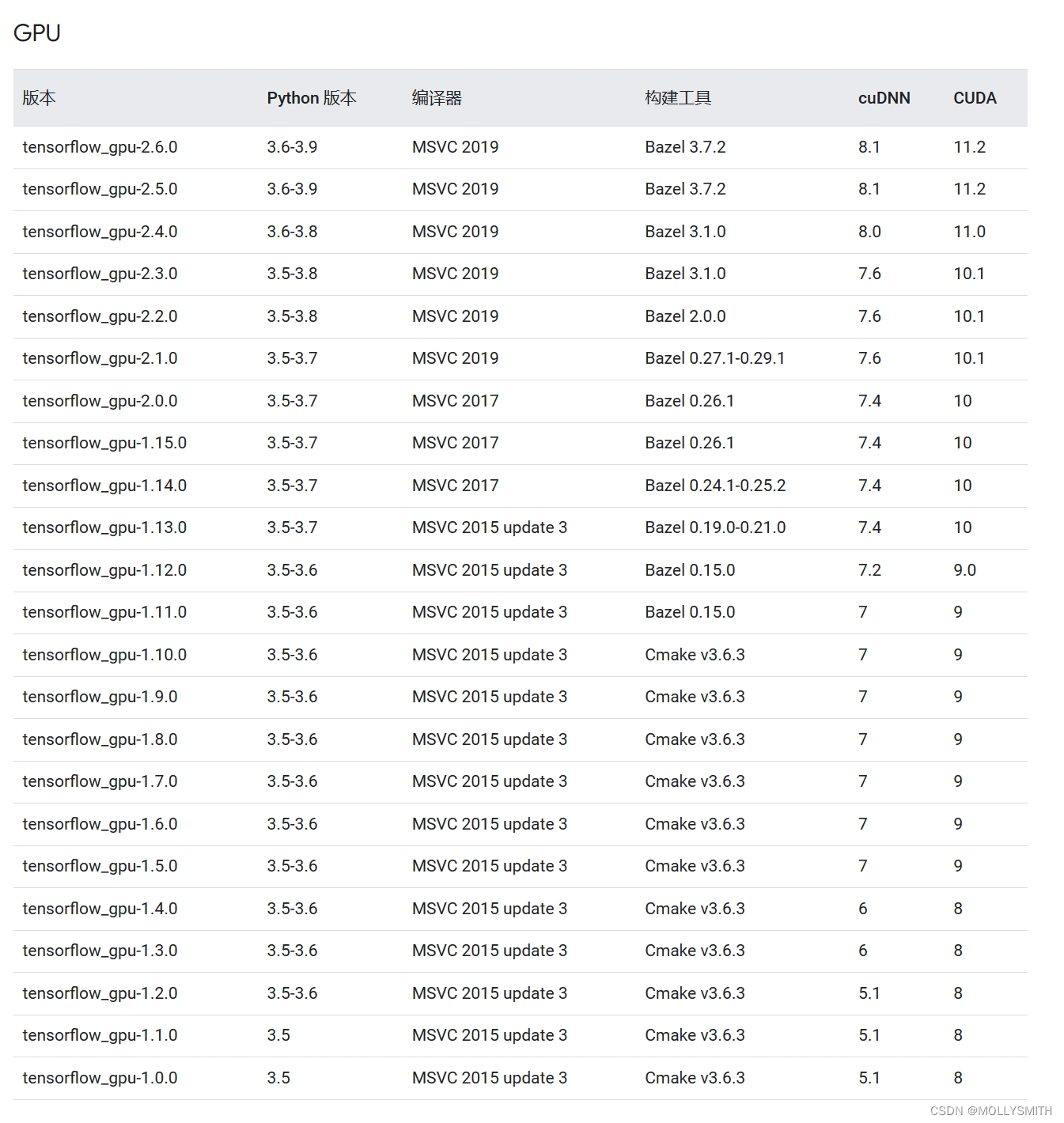The height and width of the screenshot is (1123, 1064).
Task: Click Cmake v3.6.3 in the tensorflow_gpu-1.0.0 row
Action: [x=695, y=1078]
